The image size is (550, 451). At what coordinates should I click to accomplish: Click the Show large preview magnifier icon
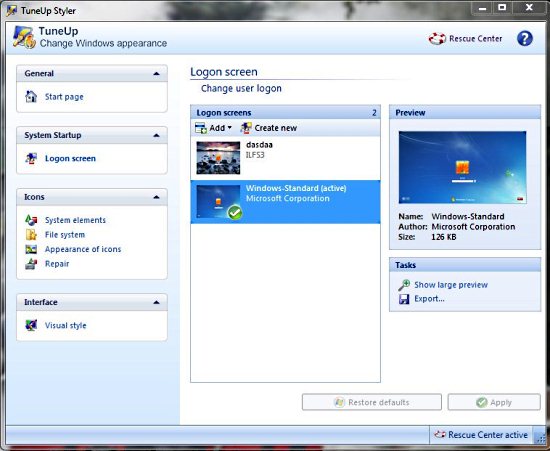tap(404, 285)
